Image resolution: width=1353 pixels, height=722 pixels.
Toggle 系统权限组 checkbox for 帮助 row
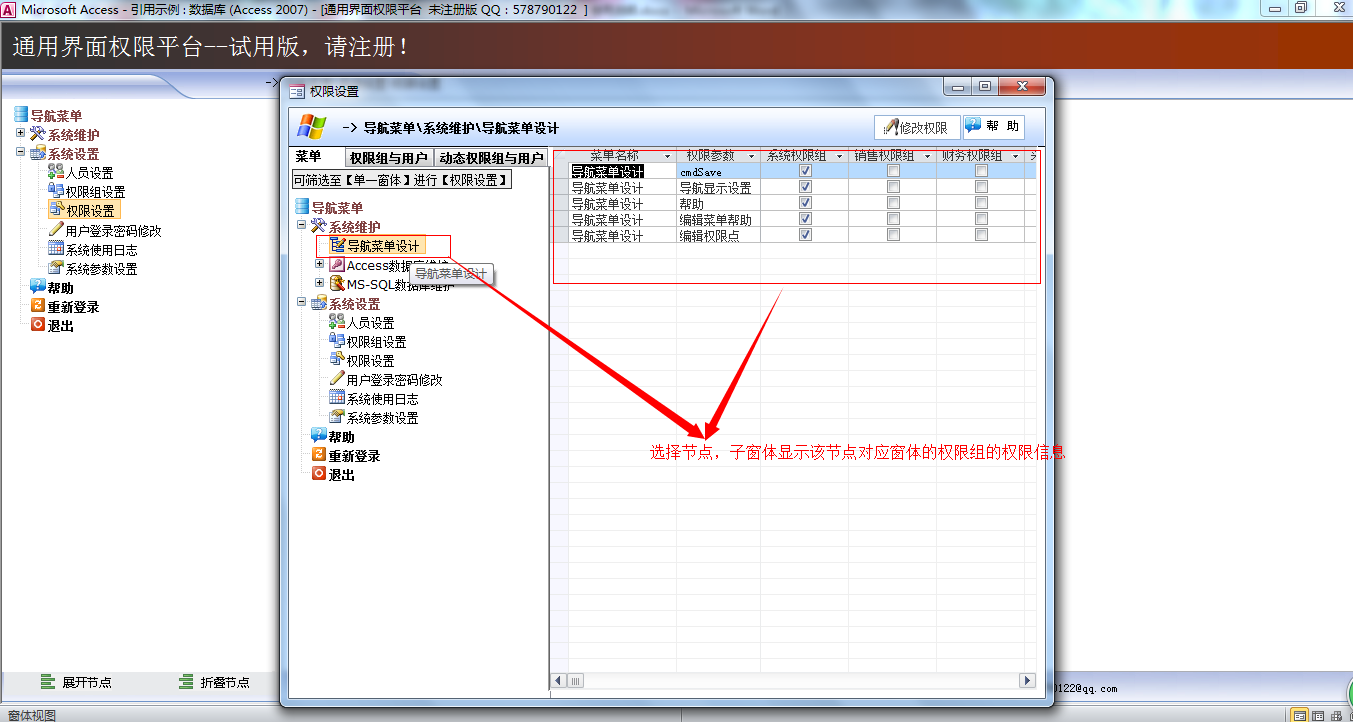click(805, 203)
